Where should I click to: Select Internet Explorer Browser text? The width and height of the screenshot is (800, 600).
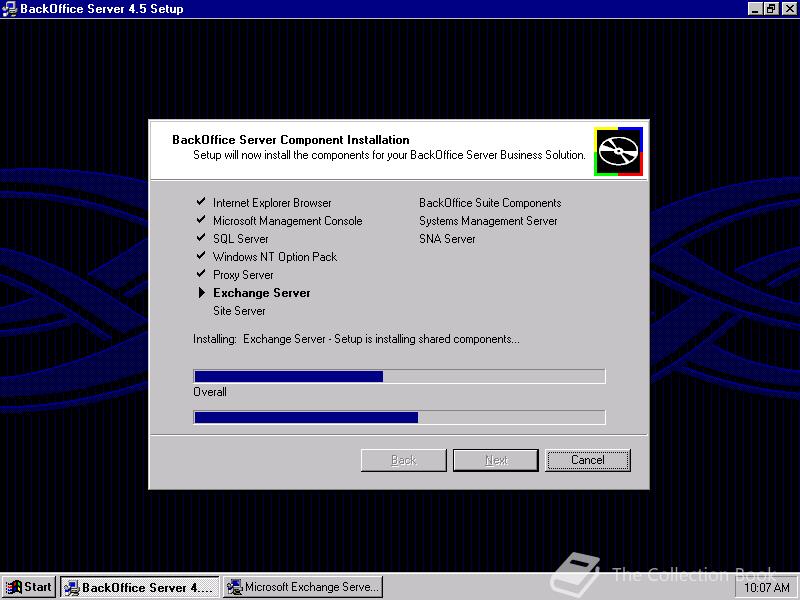272,203
